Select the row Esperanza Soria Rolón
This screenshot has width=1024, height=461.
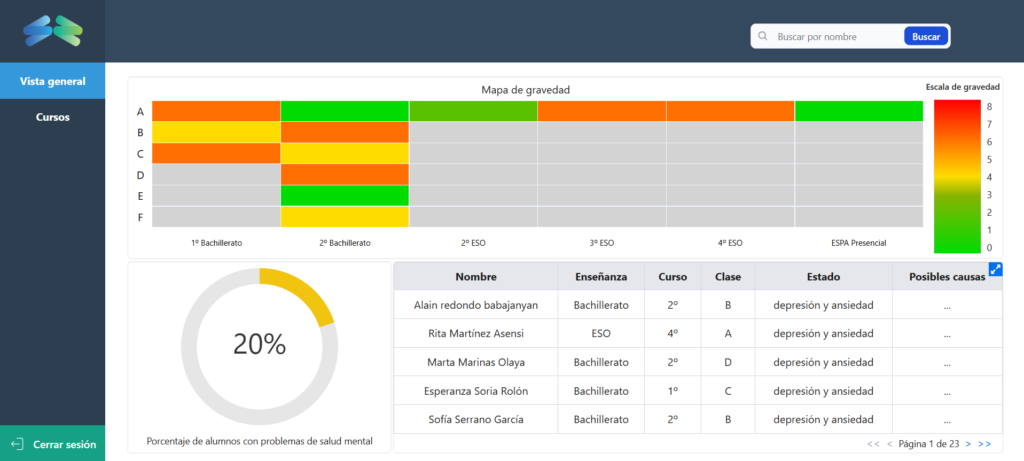pos(698,390)
